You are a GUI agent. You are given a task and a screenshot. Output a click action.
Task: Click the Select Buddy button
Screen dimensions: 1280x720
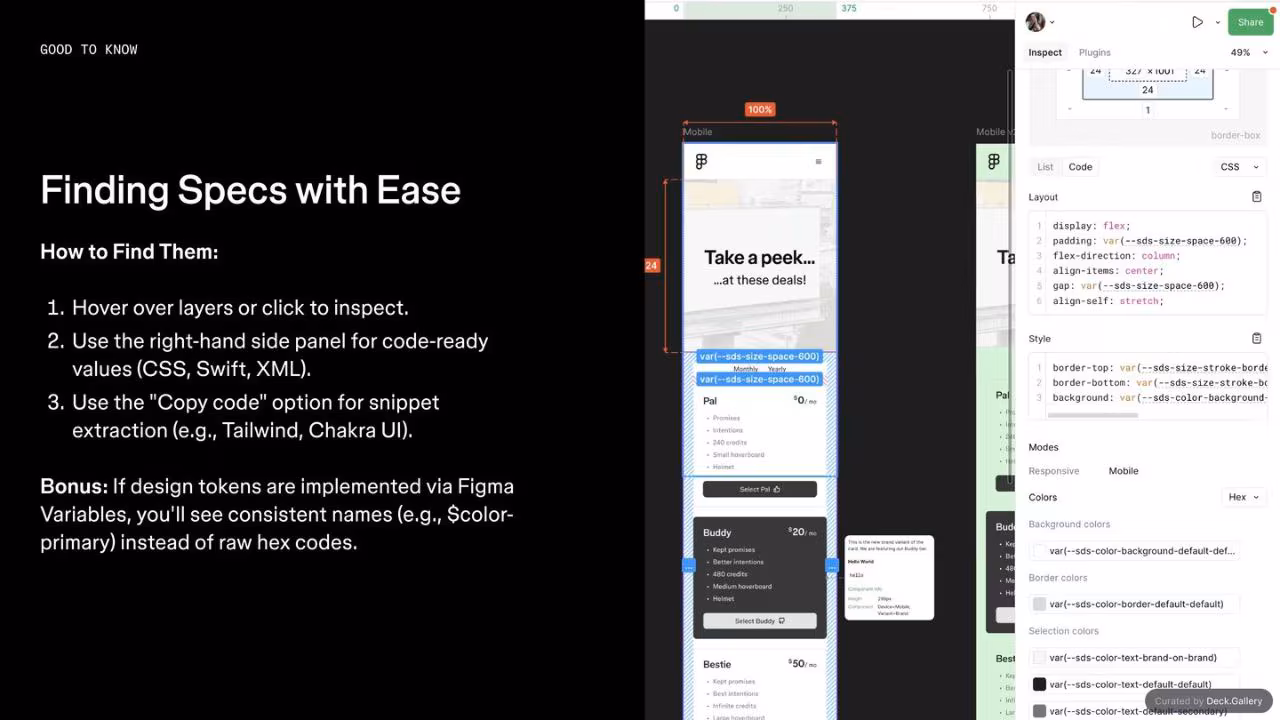[x=760, y=621]
